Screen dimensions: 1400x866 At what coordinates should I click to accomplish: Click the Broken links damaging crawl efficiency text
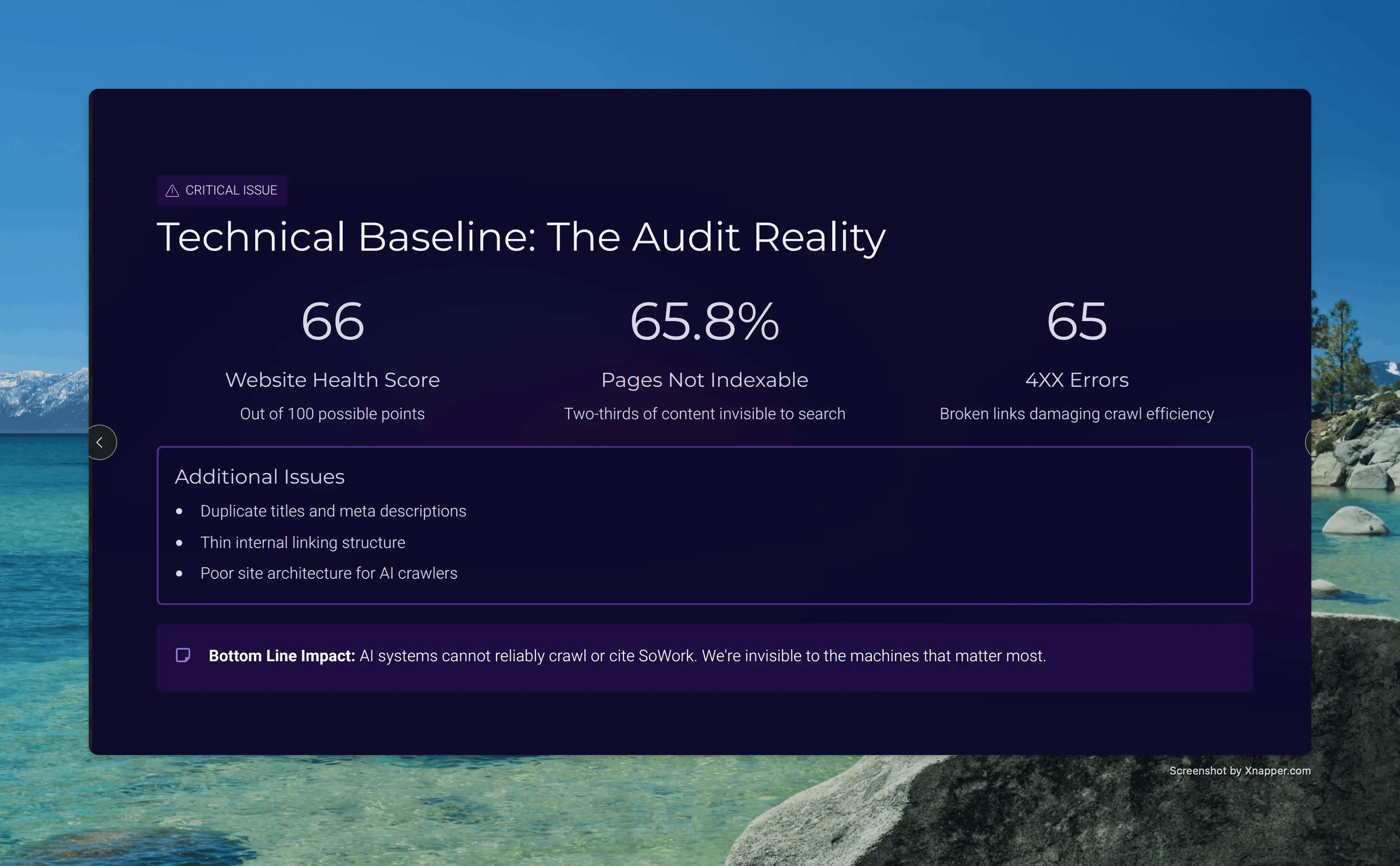point(1076,413)
